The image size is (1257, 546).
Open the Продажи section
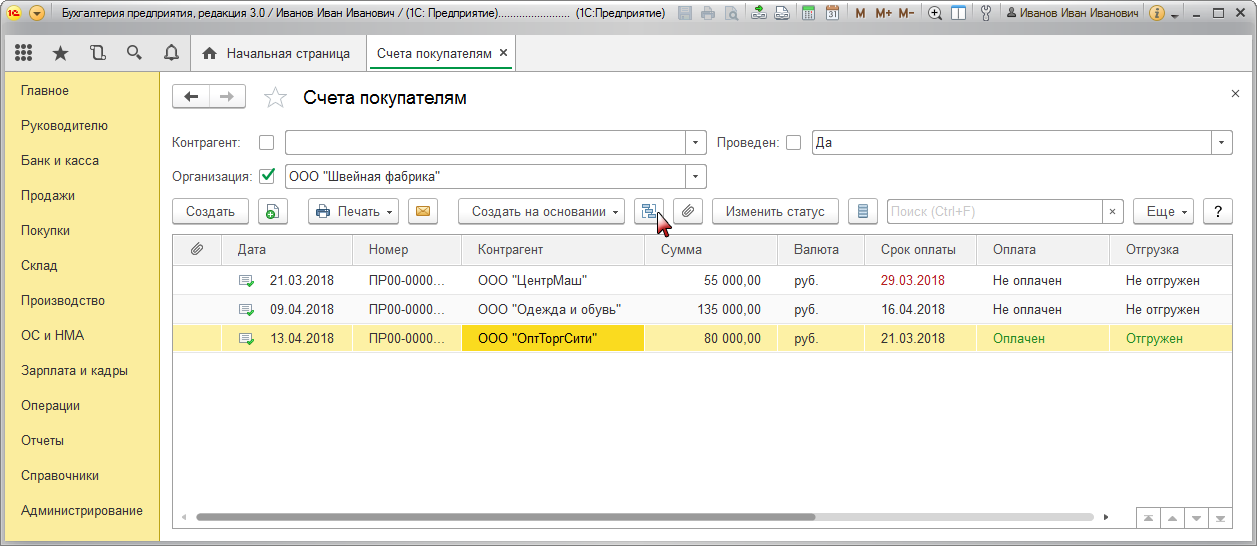pyautogui.click(x=48, y=195)
